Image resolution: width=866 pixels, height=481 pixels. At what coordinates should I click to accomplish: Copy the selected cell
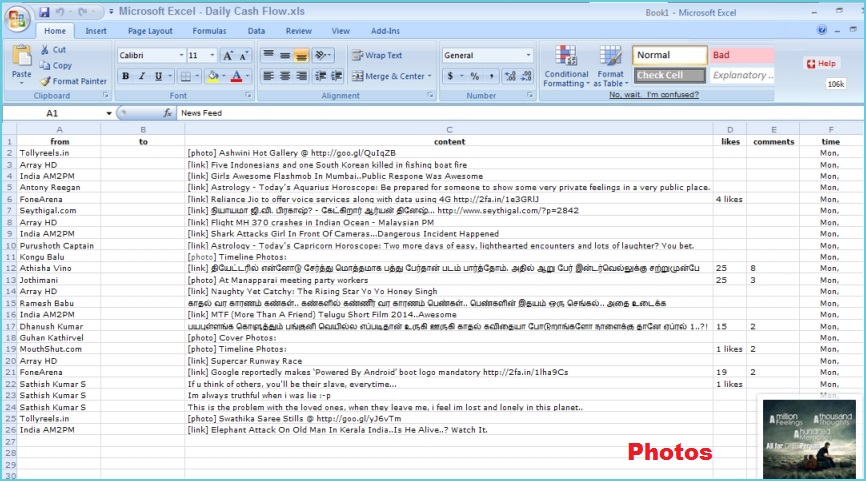tap(56, 65)
